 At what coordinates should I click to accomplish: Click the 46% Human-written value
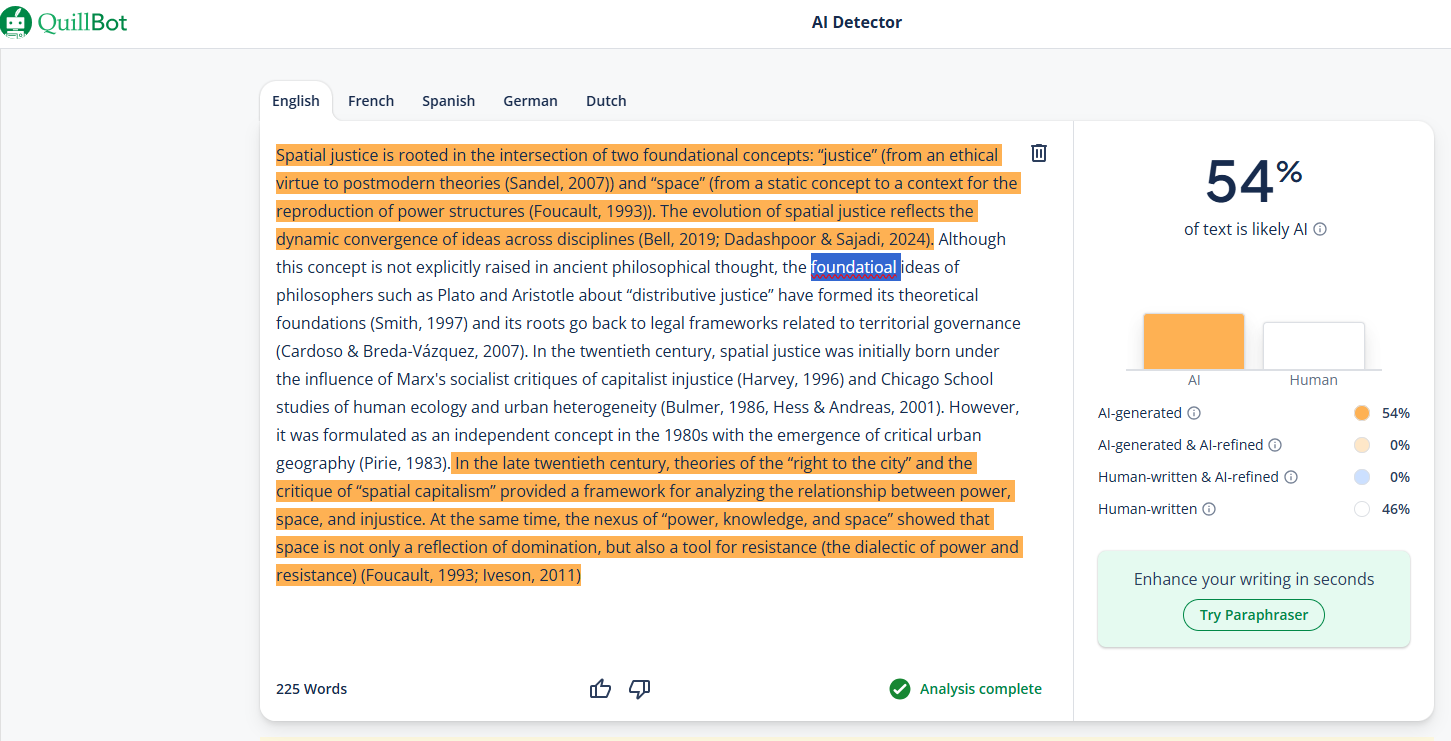(1396, 509)
